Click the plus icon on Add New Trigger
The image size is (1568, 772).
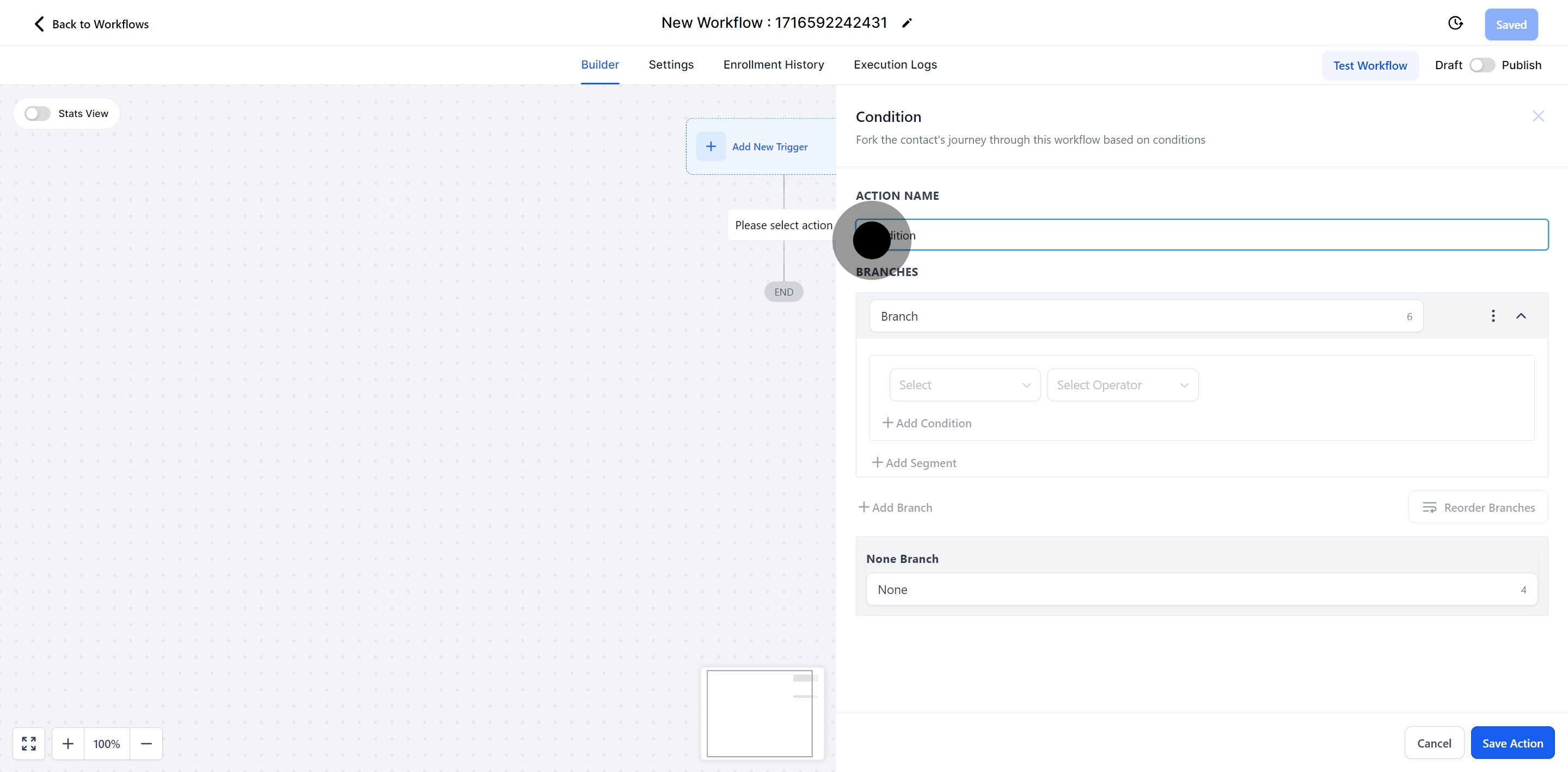click(710, 147)
